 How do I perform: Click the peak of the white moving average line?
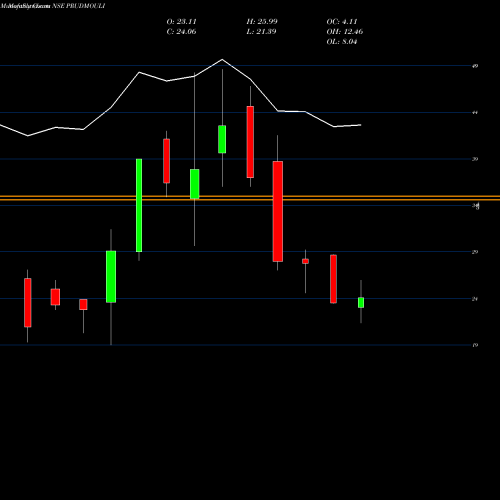(x=222, y=60)
